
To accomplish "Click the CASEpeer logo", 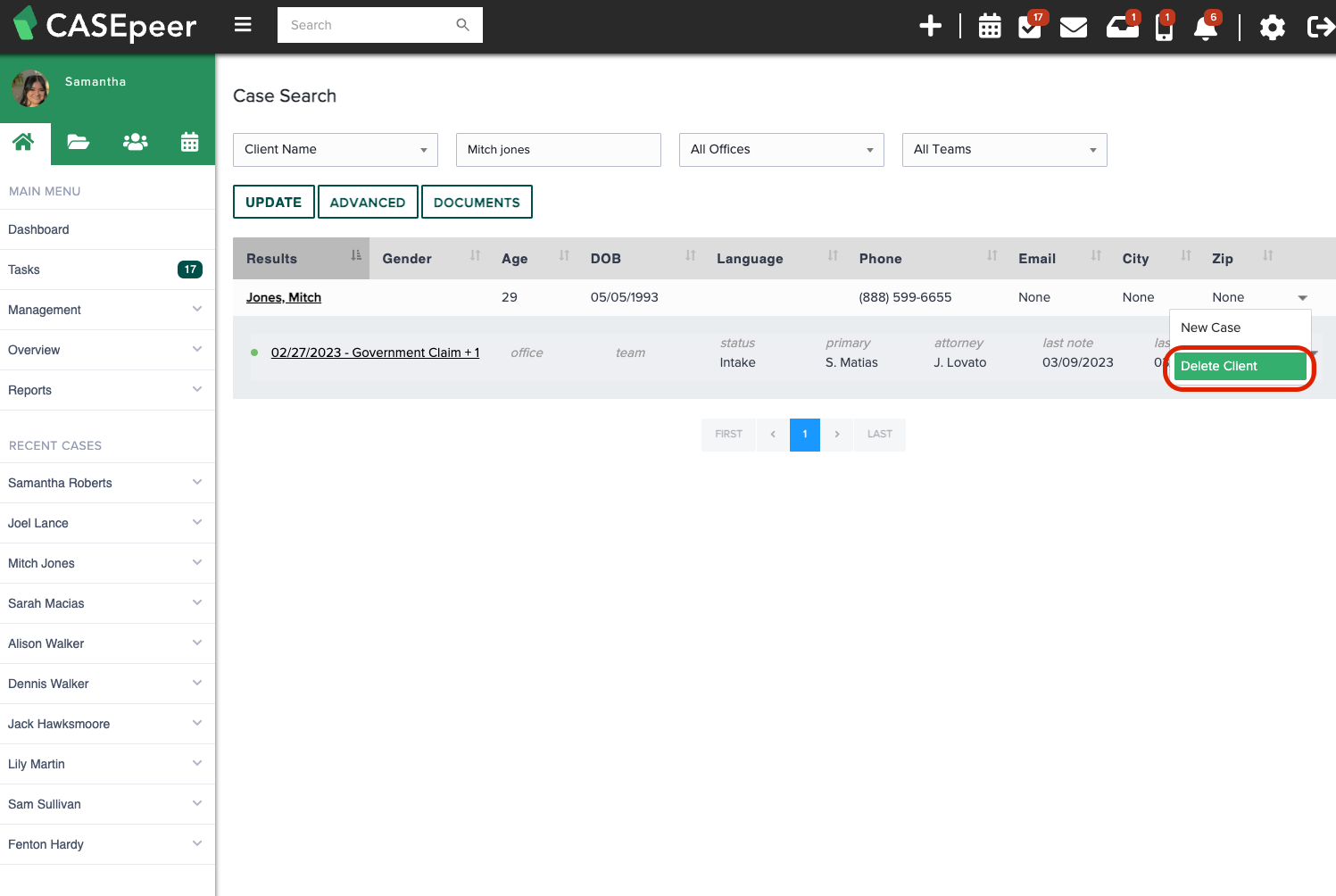I will pyautogui.click(x=105, y=25).
